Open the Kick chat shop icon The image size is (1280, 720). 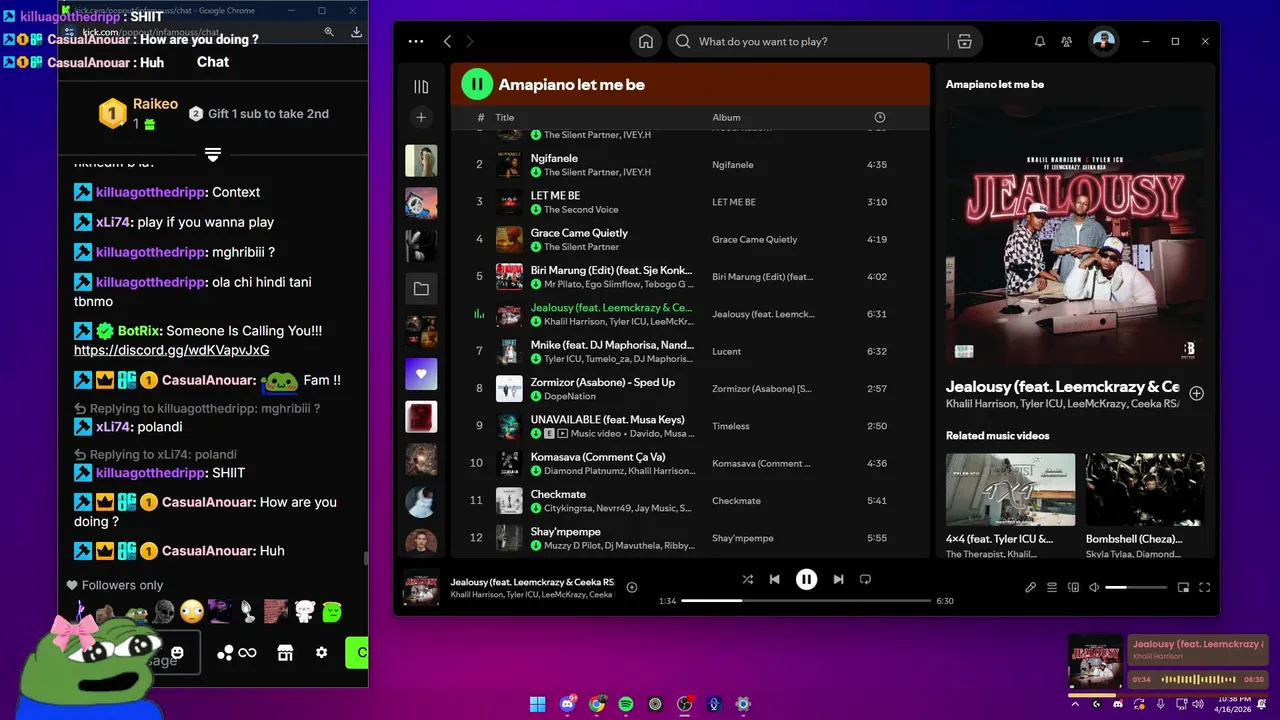(x=285, y=653)
